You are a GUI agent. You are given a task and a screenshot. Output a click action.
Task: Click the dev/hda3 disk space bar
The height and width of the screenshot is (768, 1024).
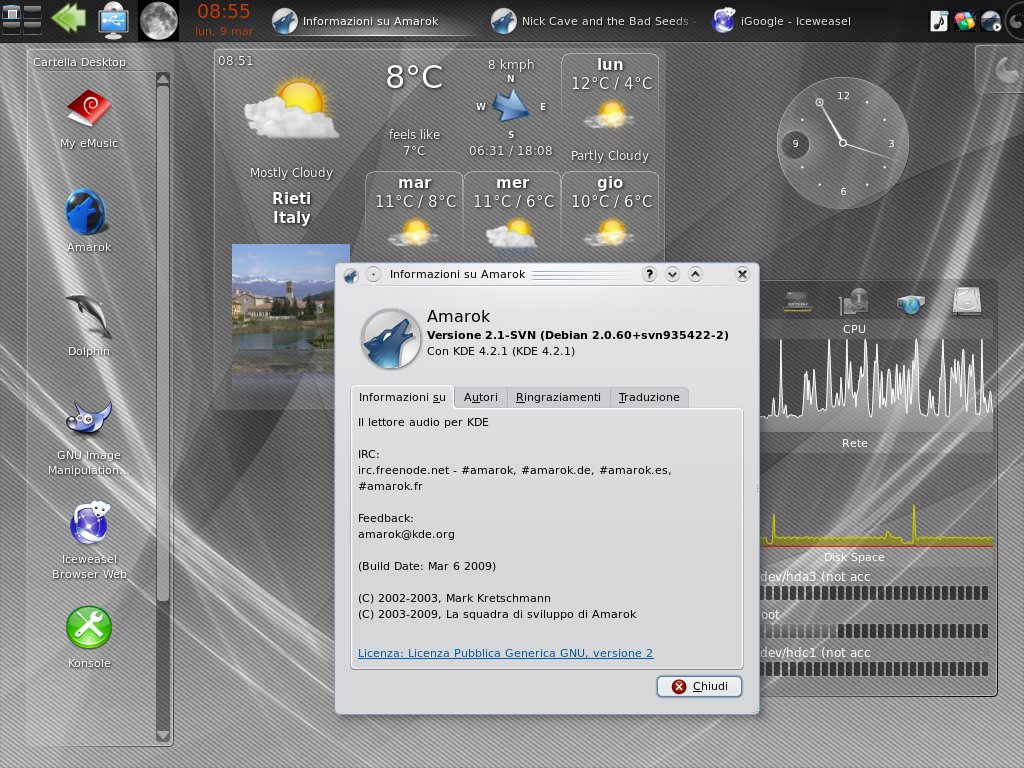874,593
